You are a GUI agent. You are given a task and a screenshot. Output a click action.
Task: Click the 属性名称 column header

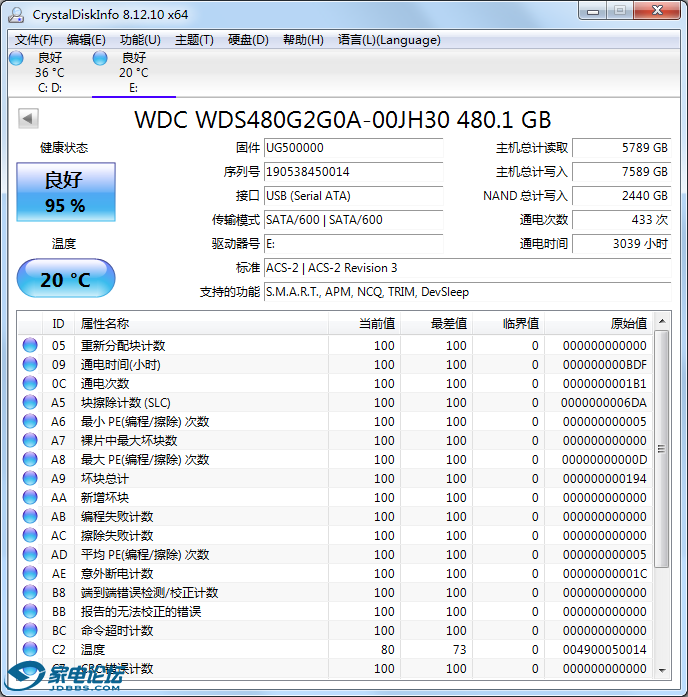[x=201, y=324]
